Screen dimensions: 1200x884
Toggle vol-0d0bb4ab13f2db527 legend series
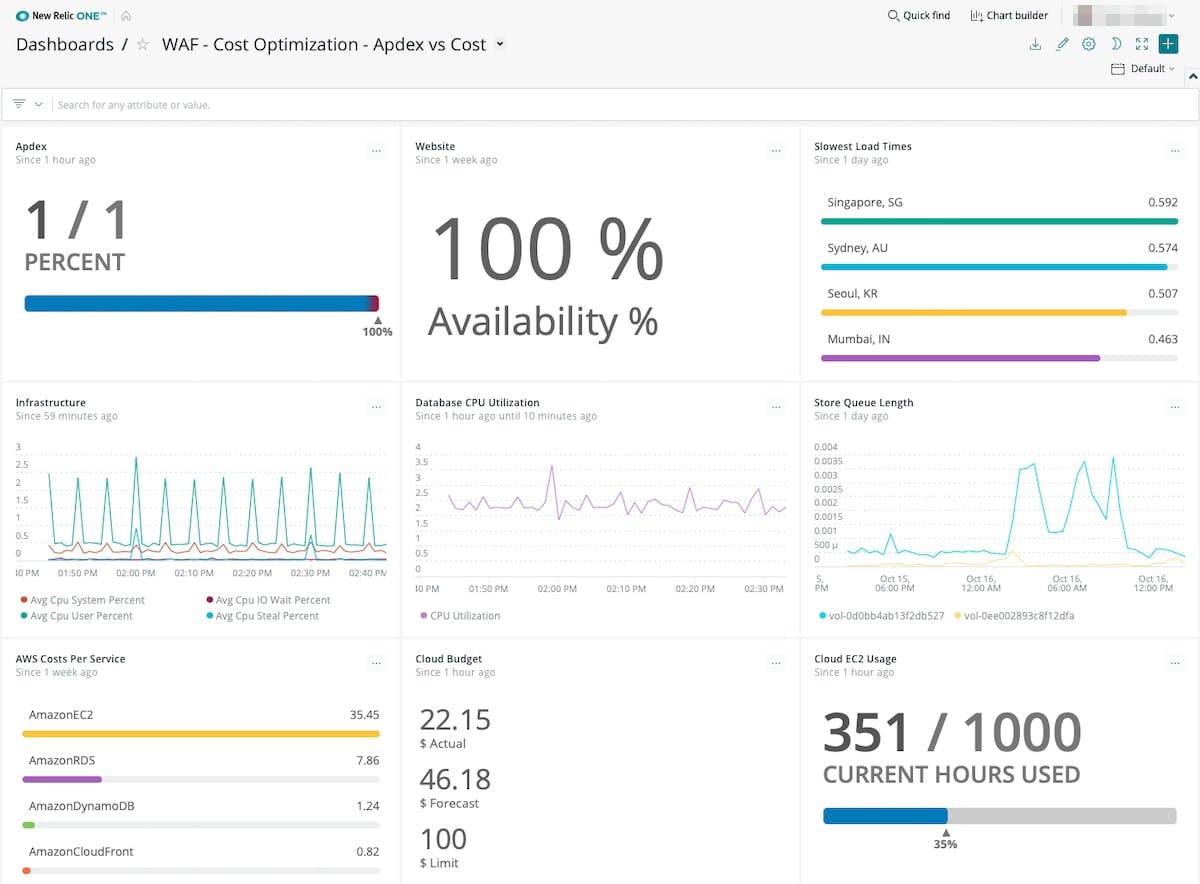tap(881, 616)
